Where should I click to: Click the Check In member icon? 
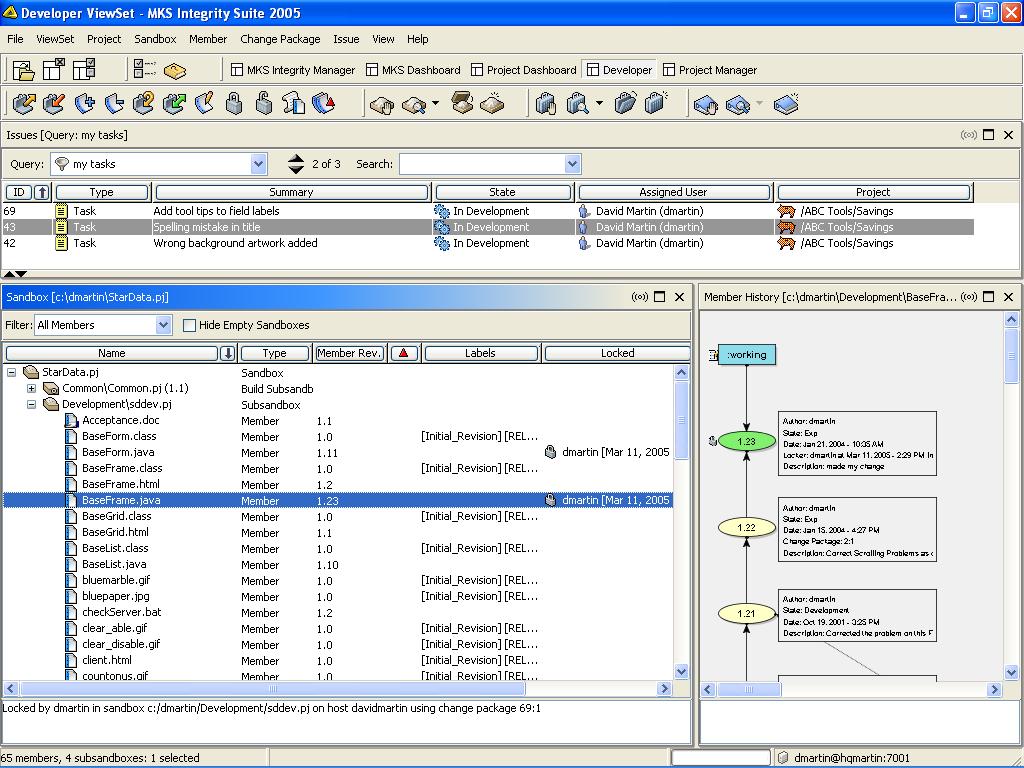click(54, 104)
